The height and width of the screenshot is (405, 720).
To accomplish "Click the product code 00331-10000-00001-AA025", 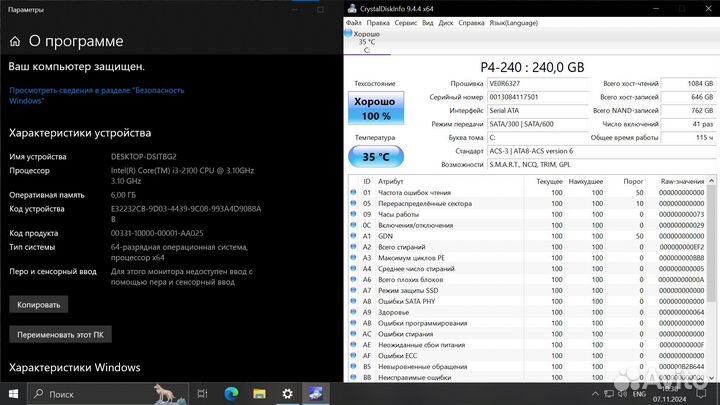I will [x=157, y=233].
